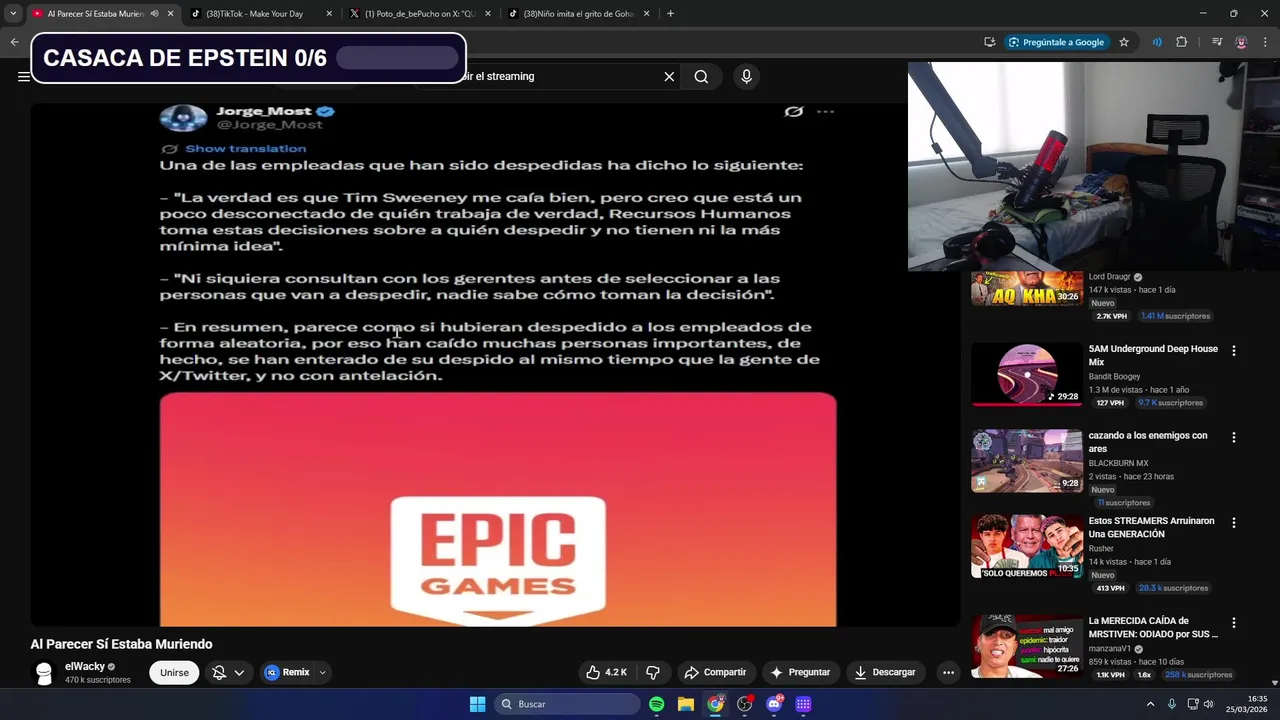The image size is (1280, 720).
Task: Open the Extensions puzzle icon
Action: coord(1181,42)
